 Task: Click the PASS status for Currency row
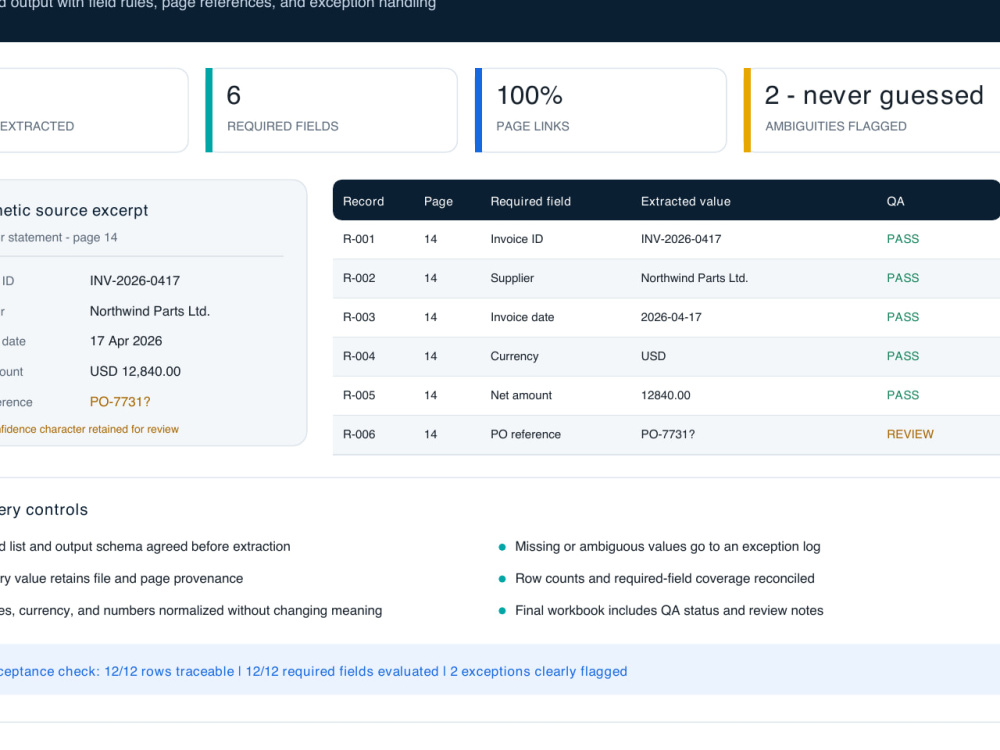point(902,356)
